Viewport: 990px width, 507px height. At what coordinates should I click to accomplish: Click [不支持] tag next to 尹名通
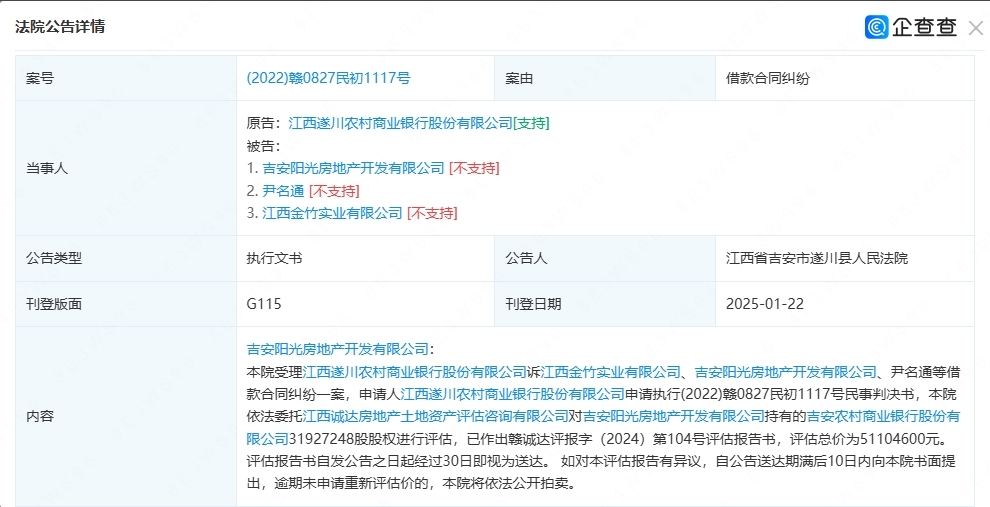[335, 191]
